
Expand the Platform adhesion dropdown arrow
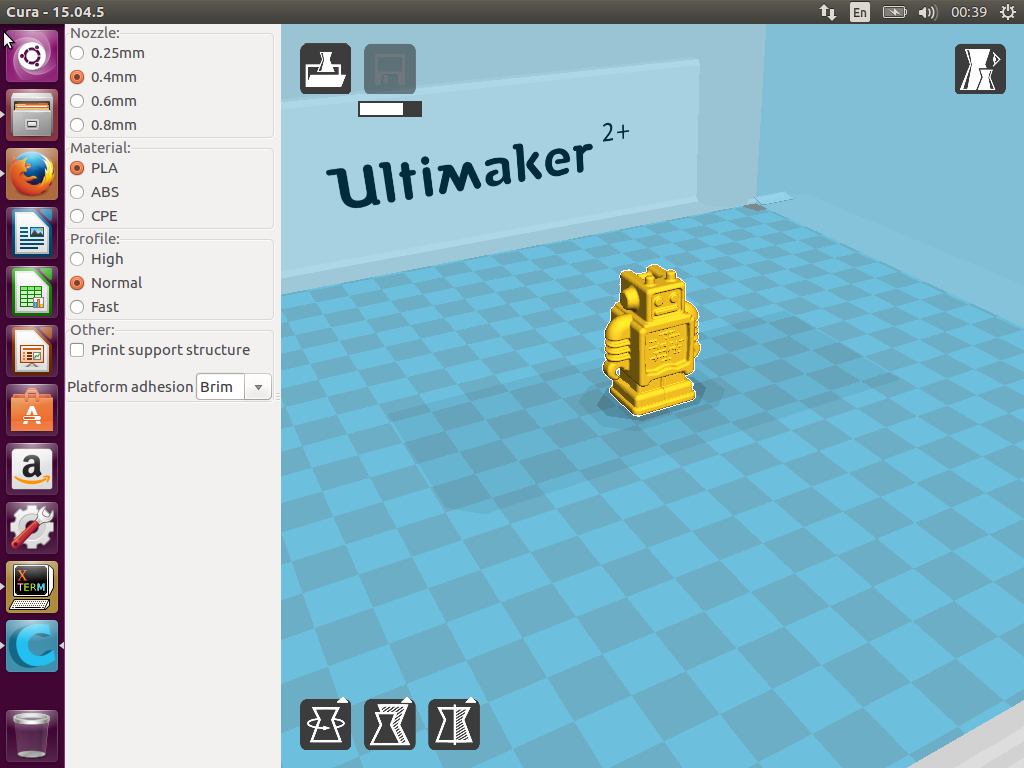258,387
